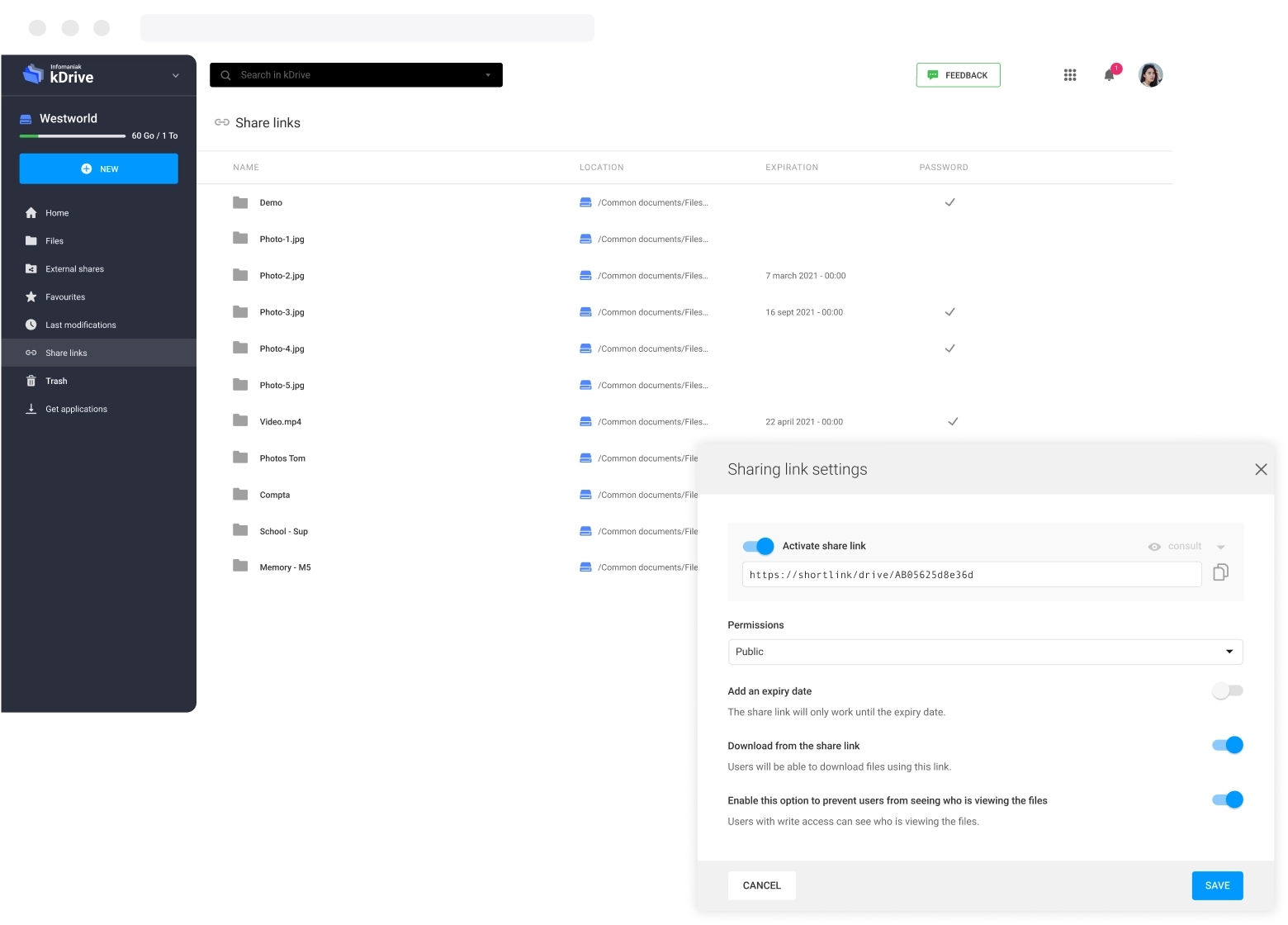The width and height of the screenshot is (1288, 925).
Task: Click the Demo folder icon
Action: (x=240, y=202)
